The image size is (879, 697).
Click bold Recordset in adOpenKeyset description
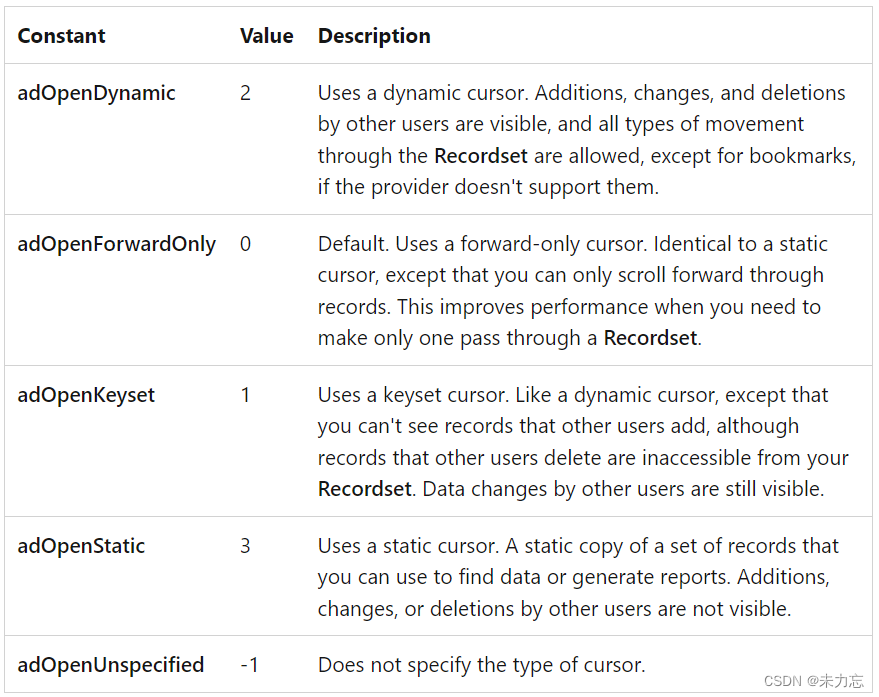[x=364, y=489]
